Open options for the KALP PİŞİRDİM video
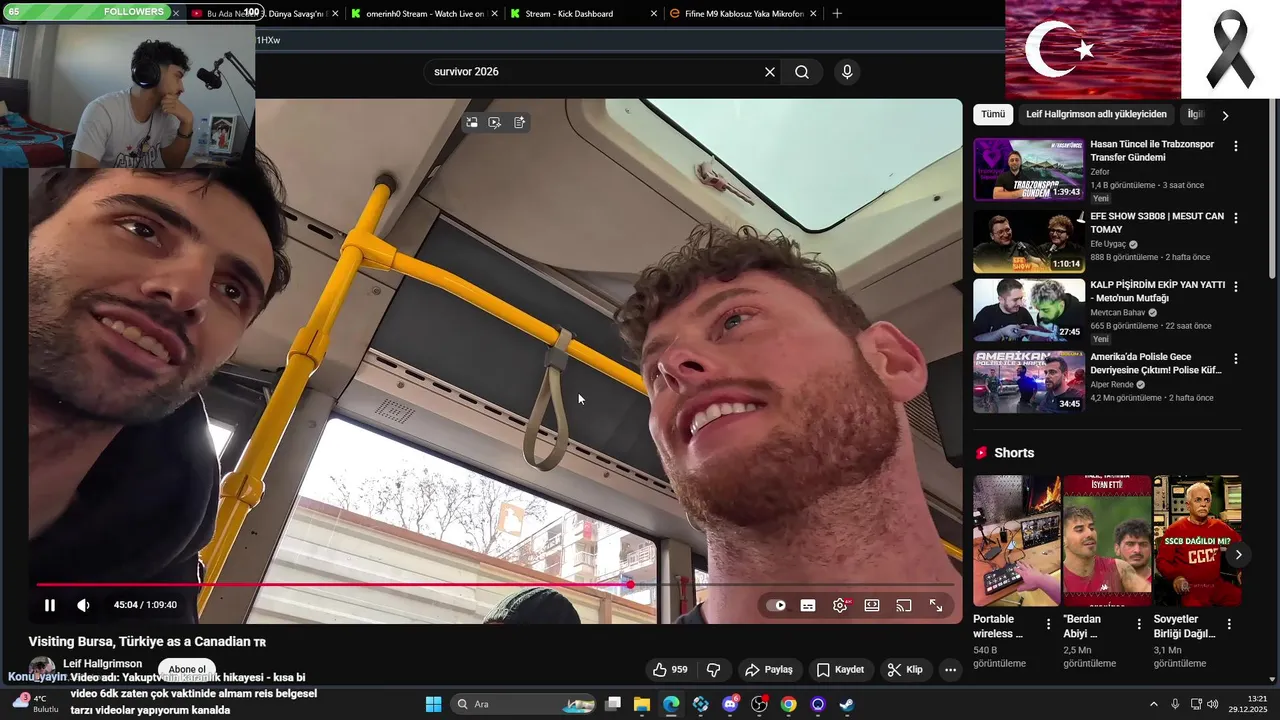The height and width of the screenshot is (720, 1280). coord(1236,286)
